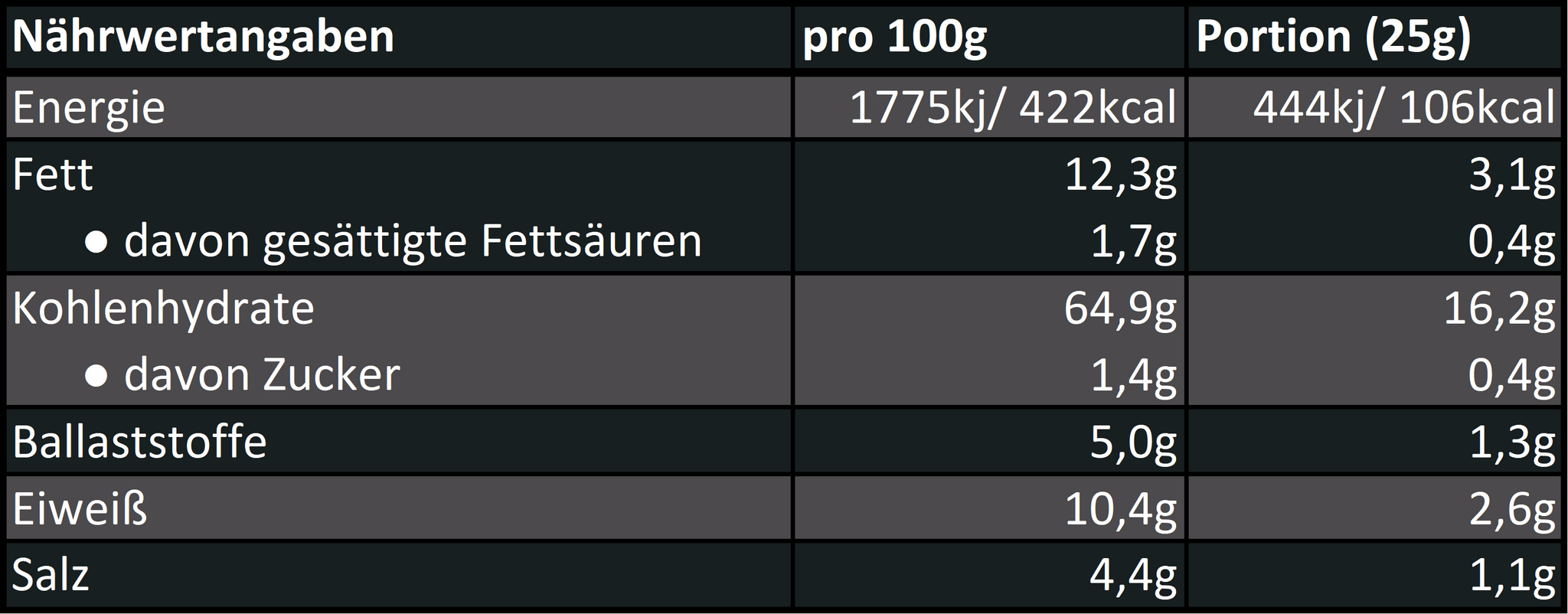This screenshot has width=1568, height=614.
Task: Select the Portion (25g) column header
Action: (x=1333, y=37)
